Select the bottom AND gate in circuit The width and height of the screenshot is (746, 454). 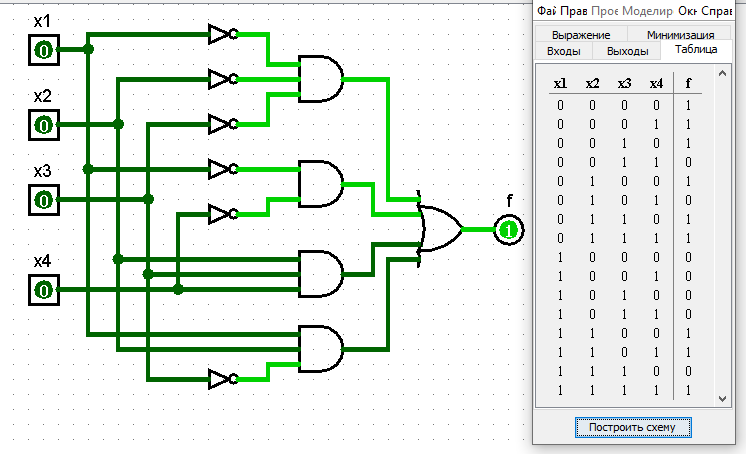[x=320, y=346]
